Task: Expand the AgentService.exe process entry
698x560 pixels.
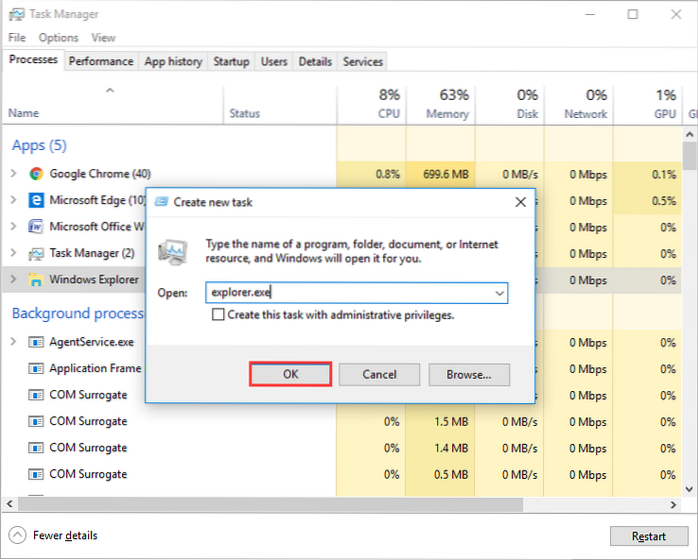Action: (x=13, y=342)
